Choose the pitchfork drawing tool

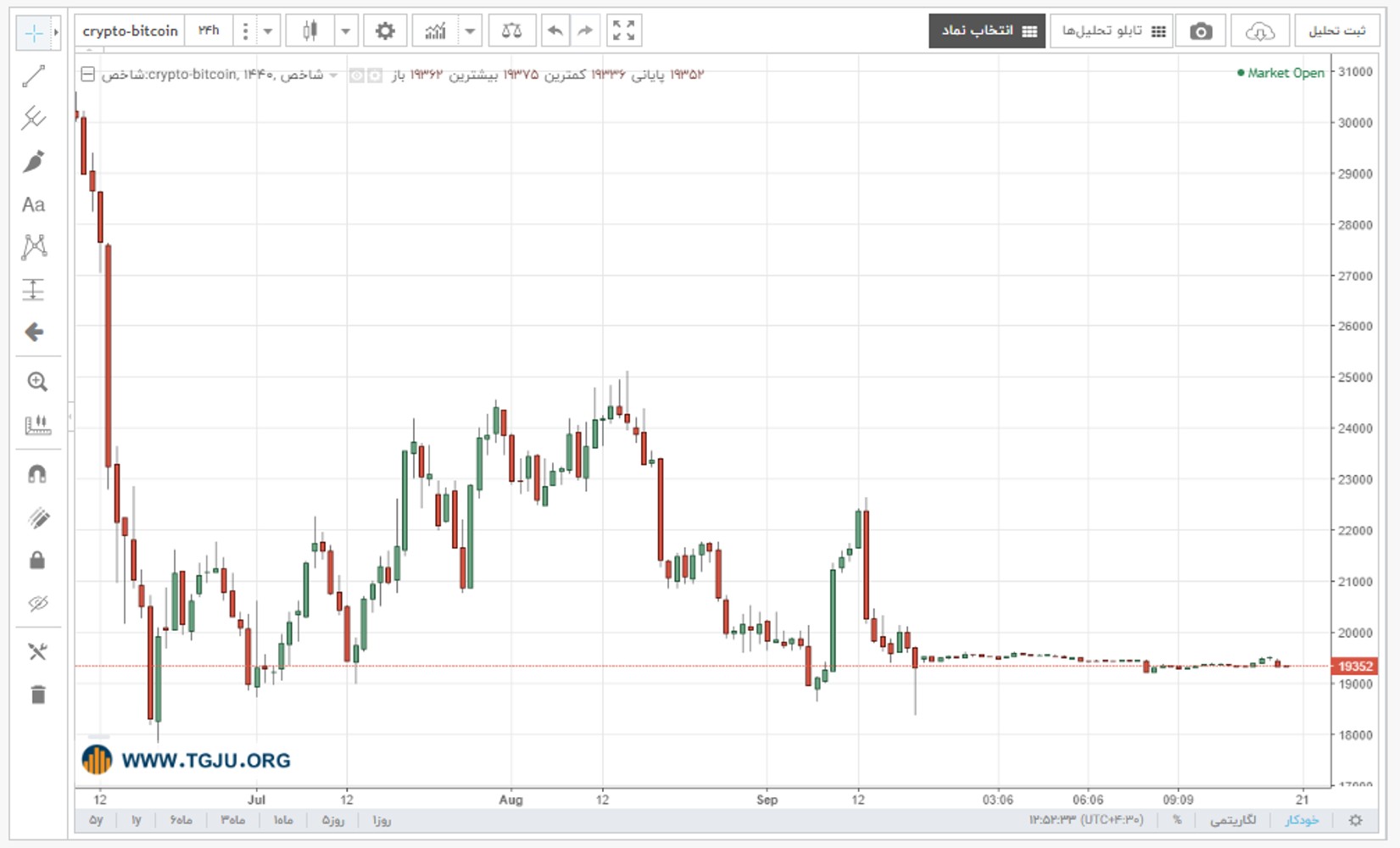(x=34, y=118)
